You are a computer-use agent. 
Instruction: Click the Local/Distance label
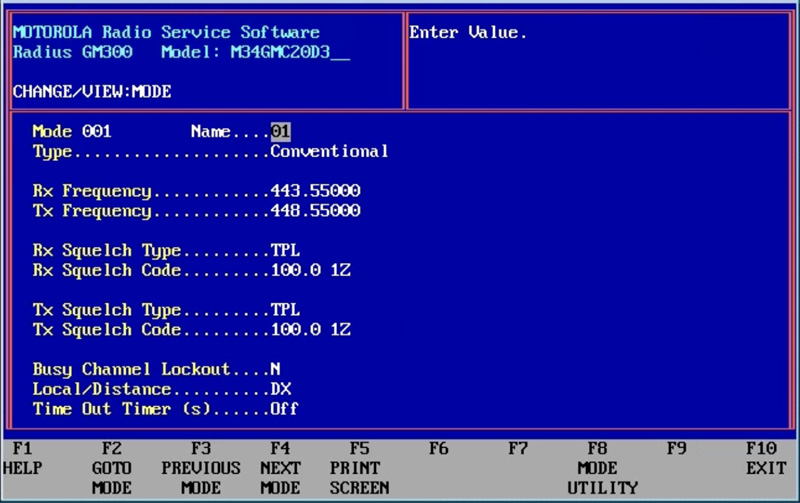pos(102,389)
